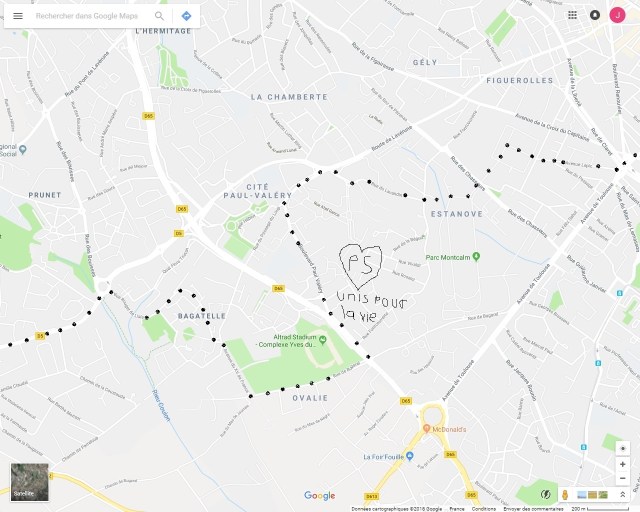Click Envoyer des commentaires link
This screenshot has width=640, height=512.
[x=533, y=509]
